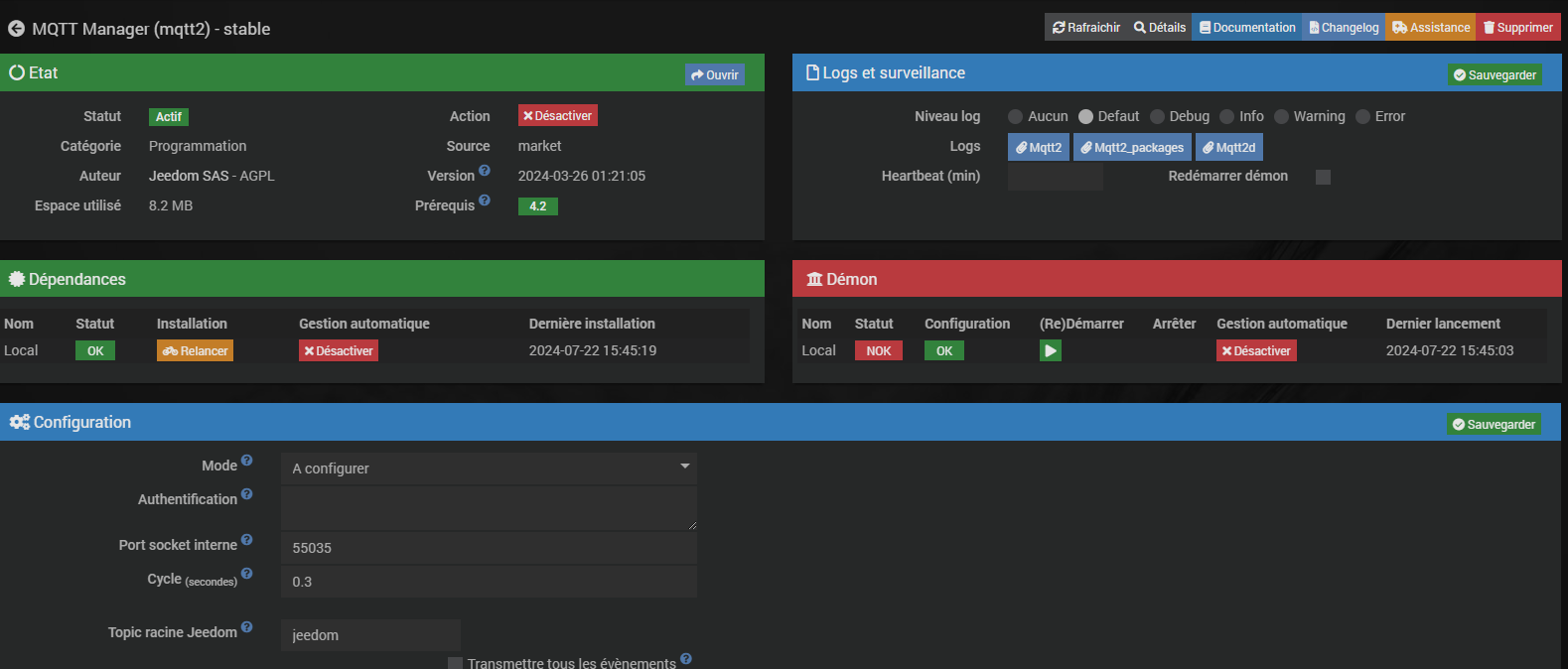Image resolution: width=1568 pixels, height=669 pixels.
Task: Click the help icon next to Topic racine Jeedom
Action: pos(247,627)
